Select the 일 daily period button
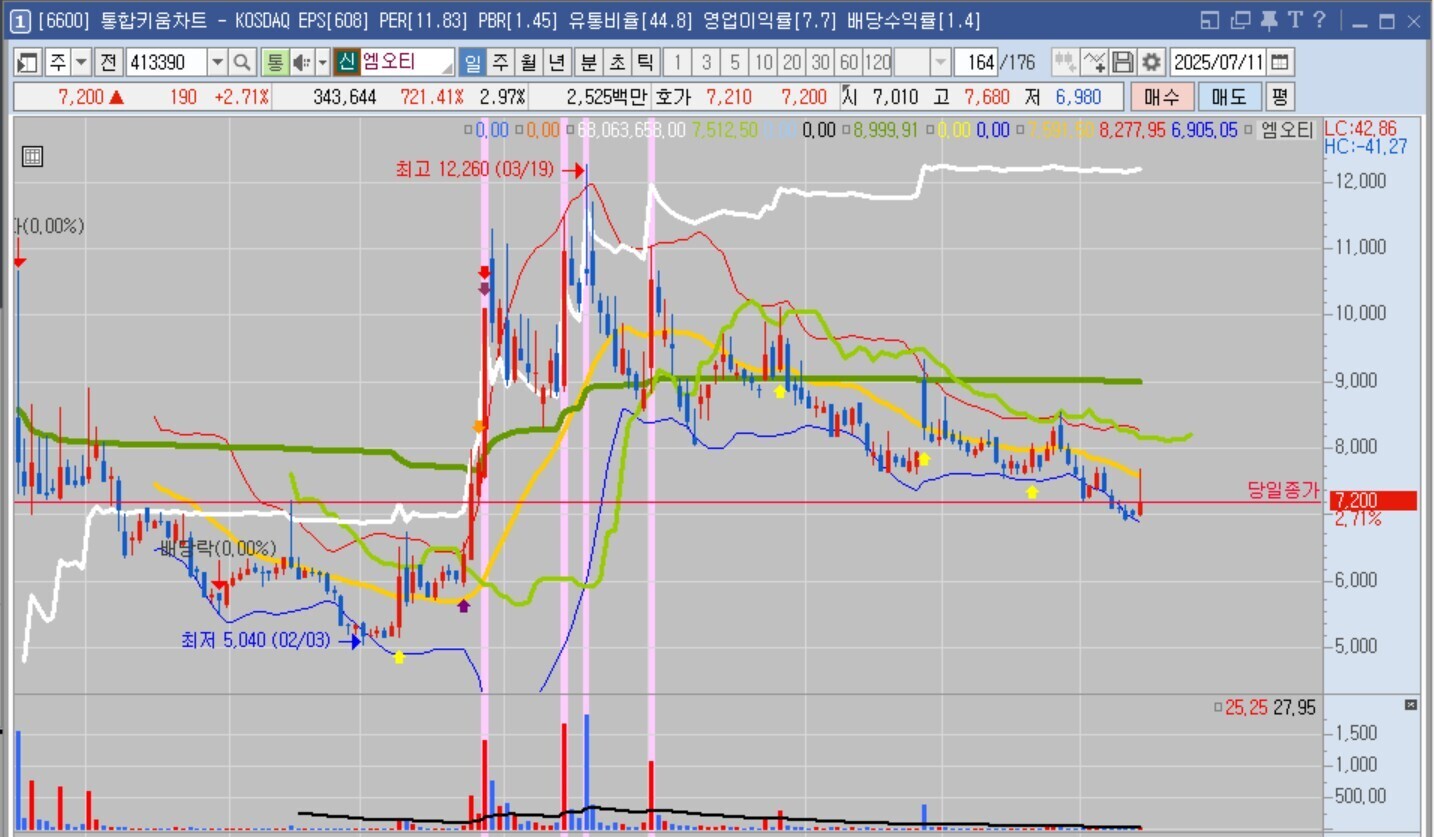The height and width of the screenshot is (837, 1434). (x=472, y=63)
